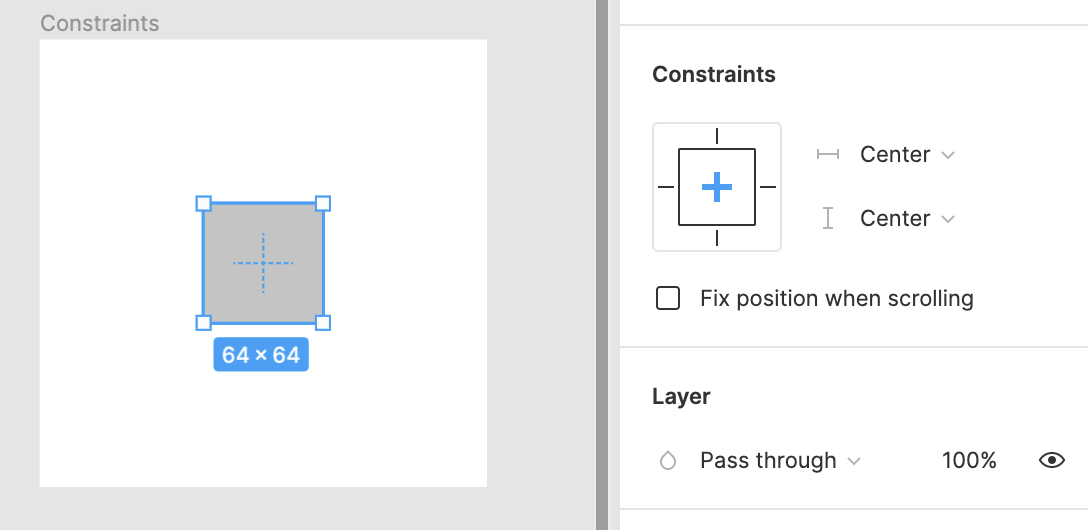Click the horizontal constraint icon
Viewport: 1088px width, 530px height.
(828, 154)
